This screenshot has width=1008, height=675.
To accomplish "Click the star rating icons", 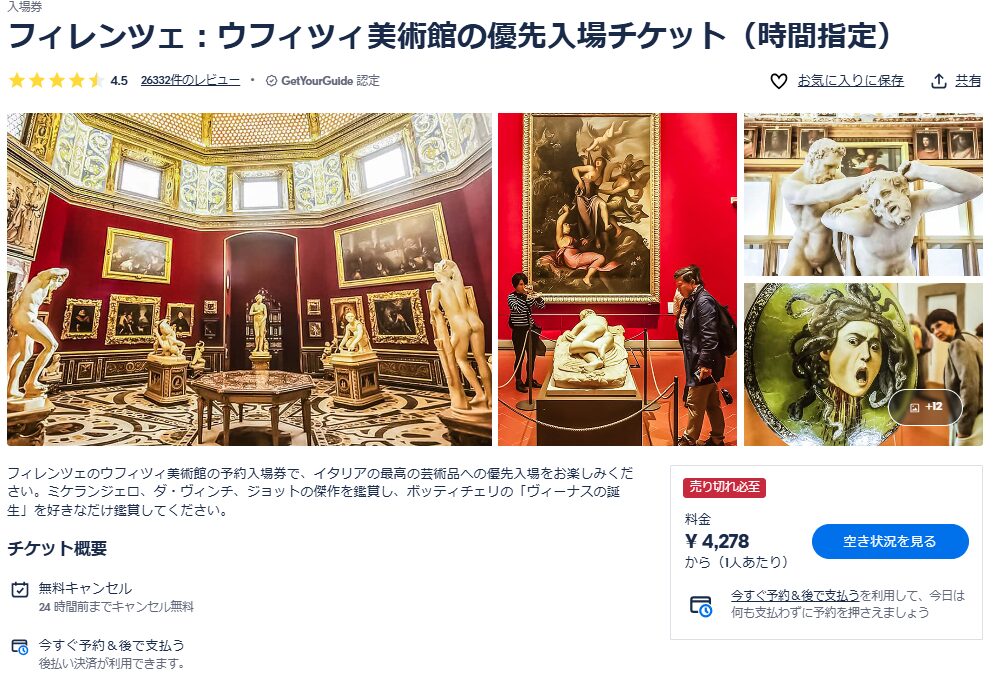I will click(x=55, y=80).
